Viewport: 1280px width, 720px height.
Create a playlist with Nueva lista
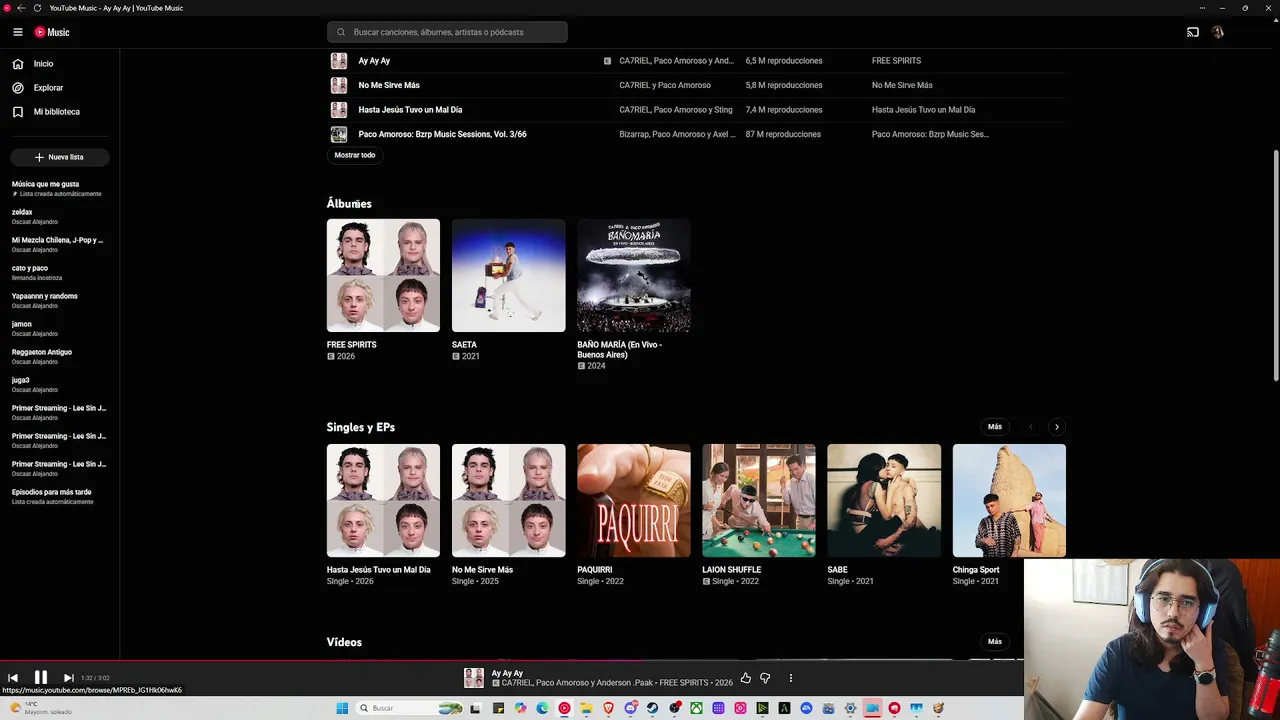[60, 157]
